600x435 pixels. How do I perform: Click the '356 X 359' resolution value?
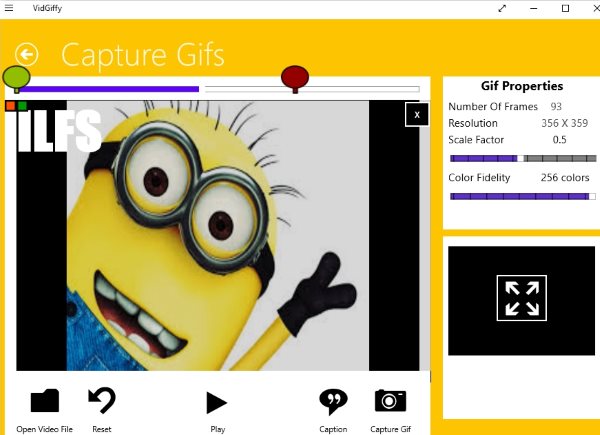[564, 123]
